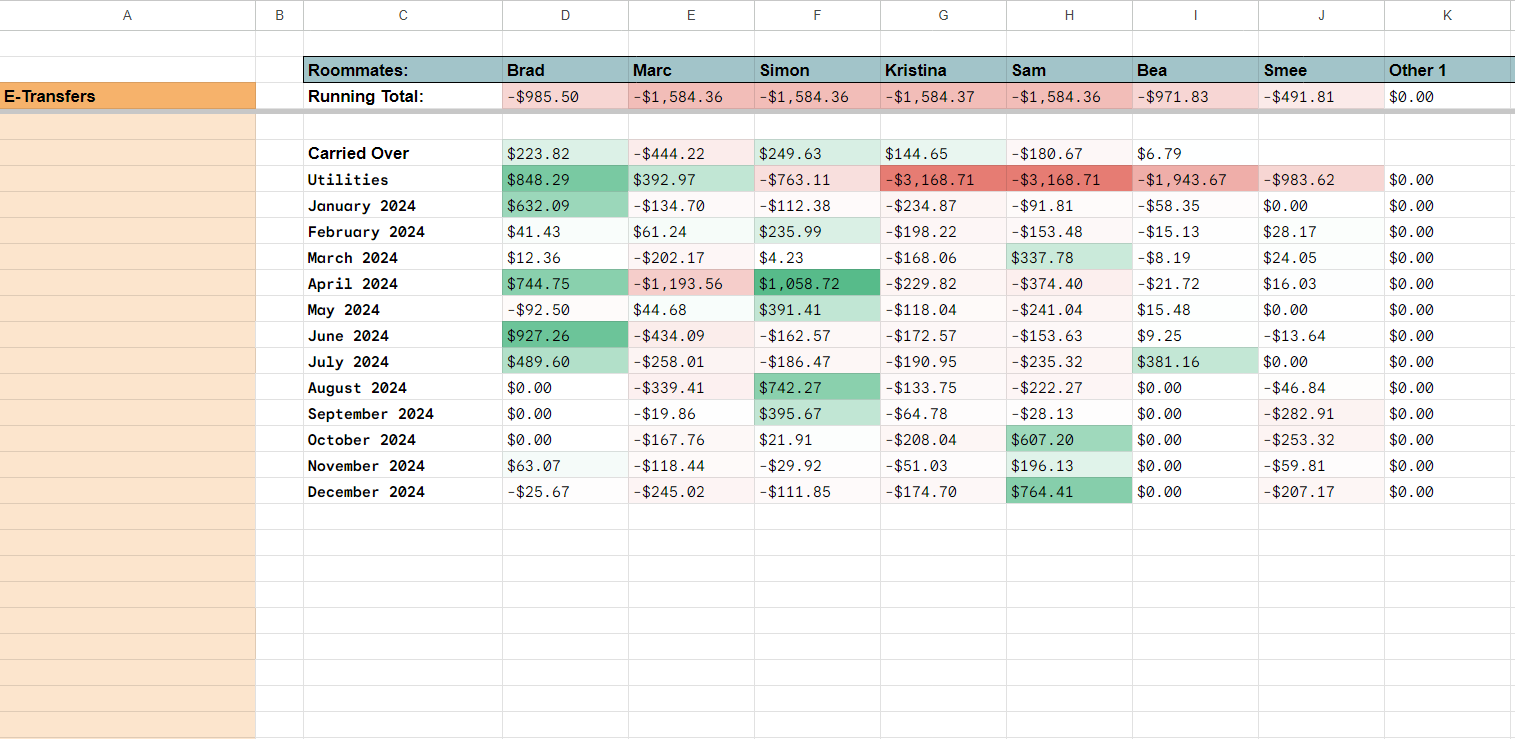Click Brad's June 2024 amount $927.26

coord(565,336)
